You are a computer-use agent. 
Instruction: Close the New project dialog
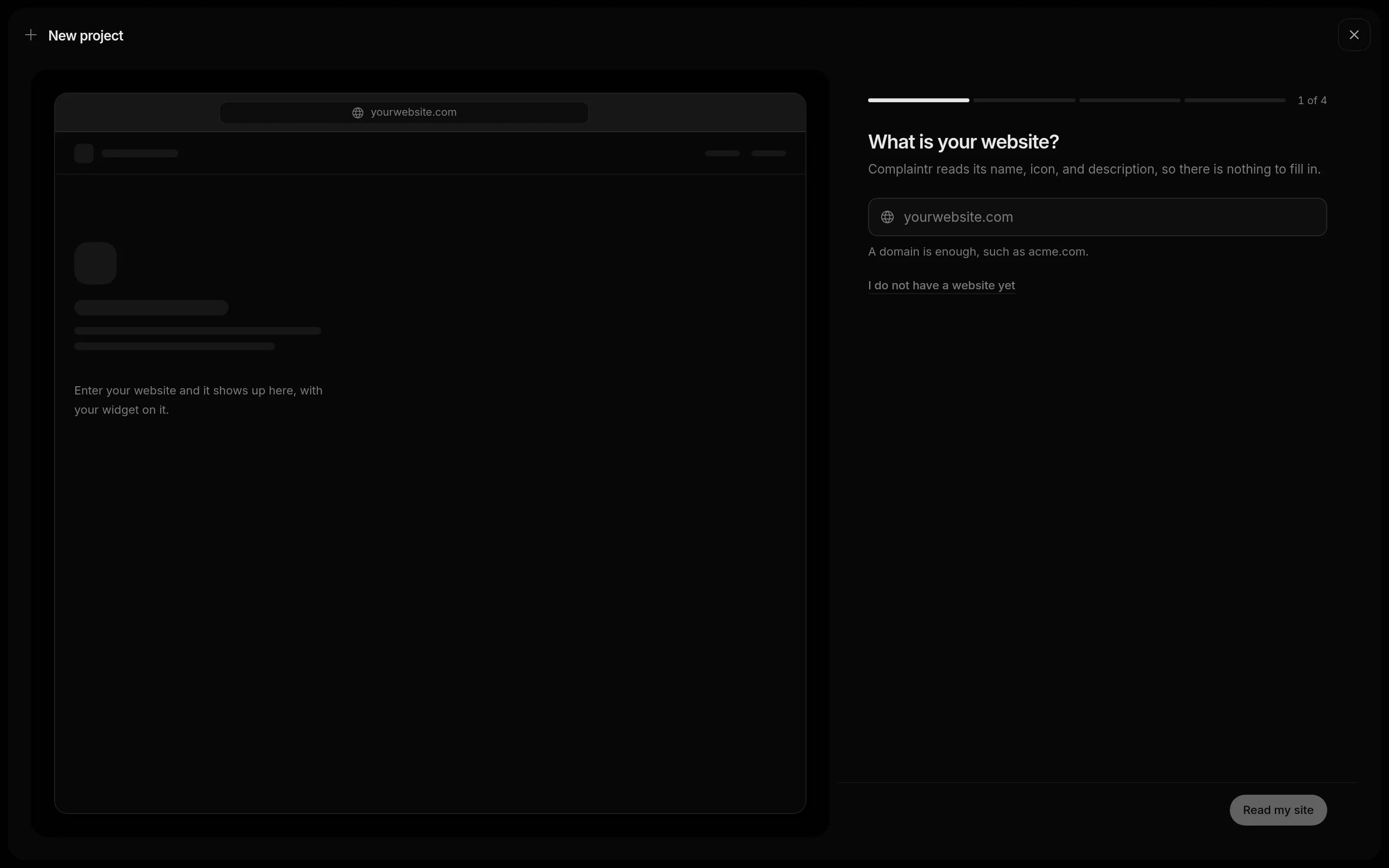pos(1354,35)
